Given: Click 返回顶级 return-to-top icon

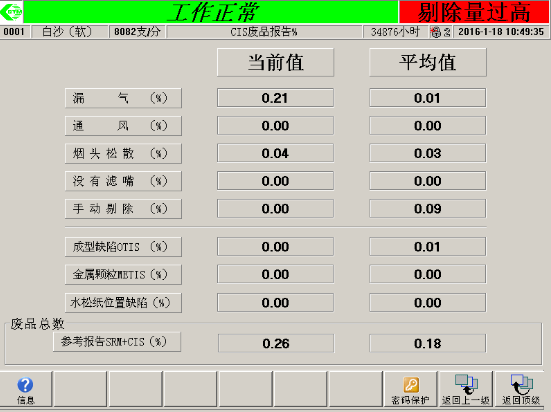Looking at the screenshot, I should 521,384.
